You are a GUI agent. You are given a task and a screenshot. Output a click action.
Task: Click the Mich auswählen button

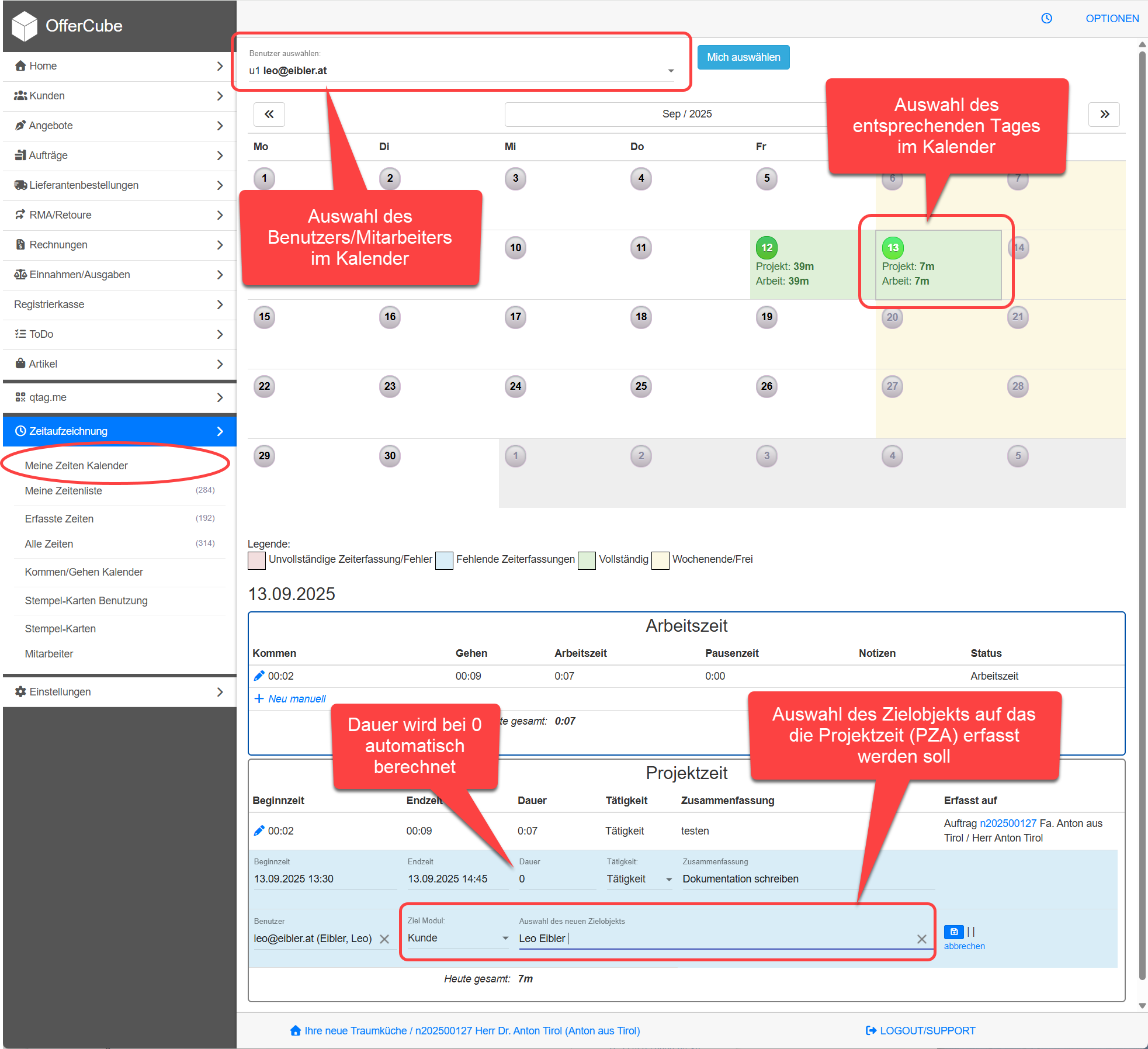pos(743,57)
